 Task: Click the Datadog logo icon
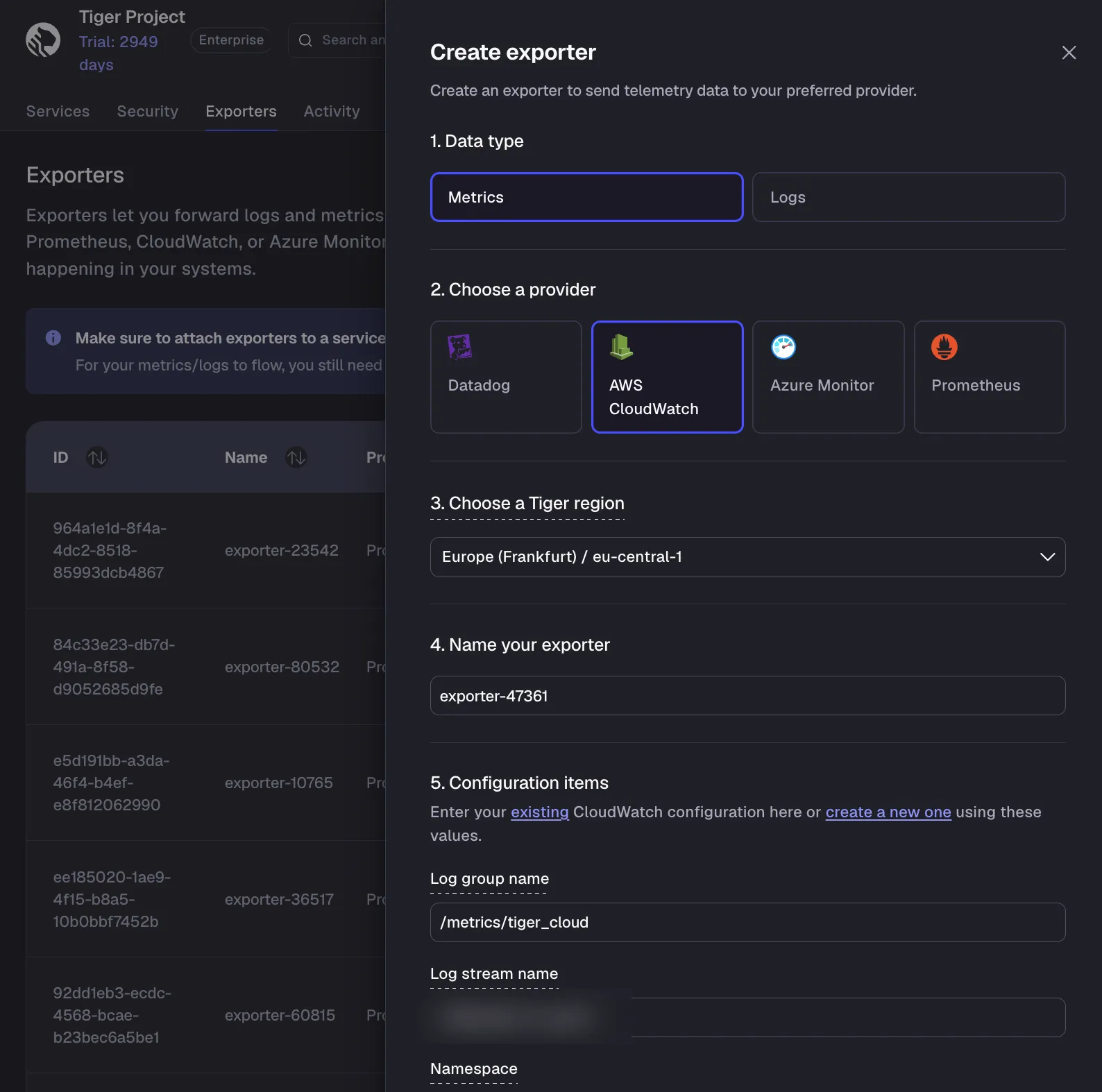(x=459, y=347)
